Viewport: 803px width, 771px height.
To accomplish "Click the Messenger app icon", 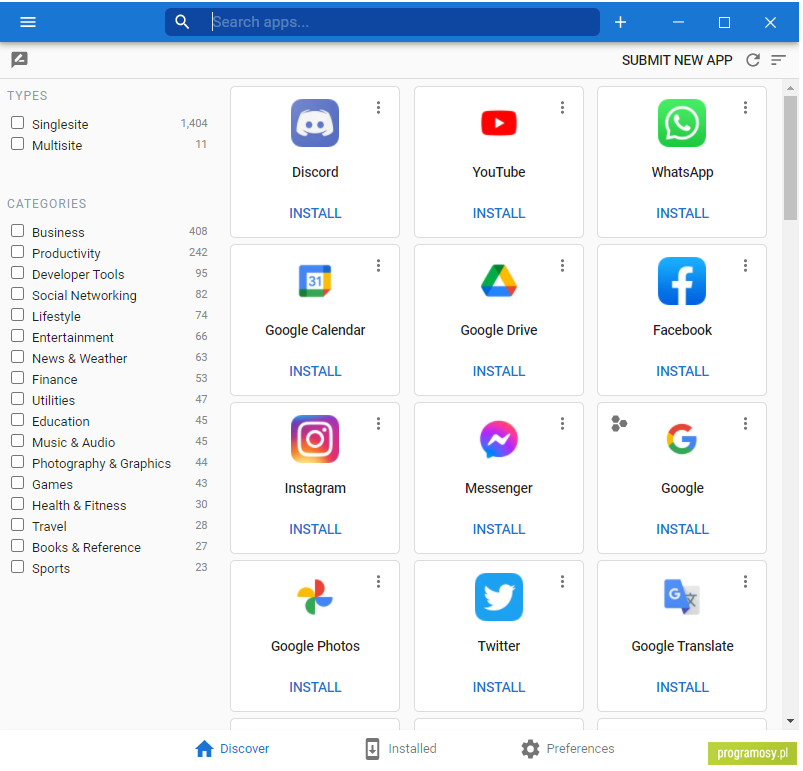I will [x=499, y=439].
